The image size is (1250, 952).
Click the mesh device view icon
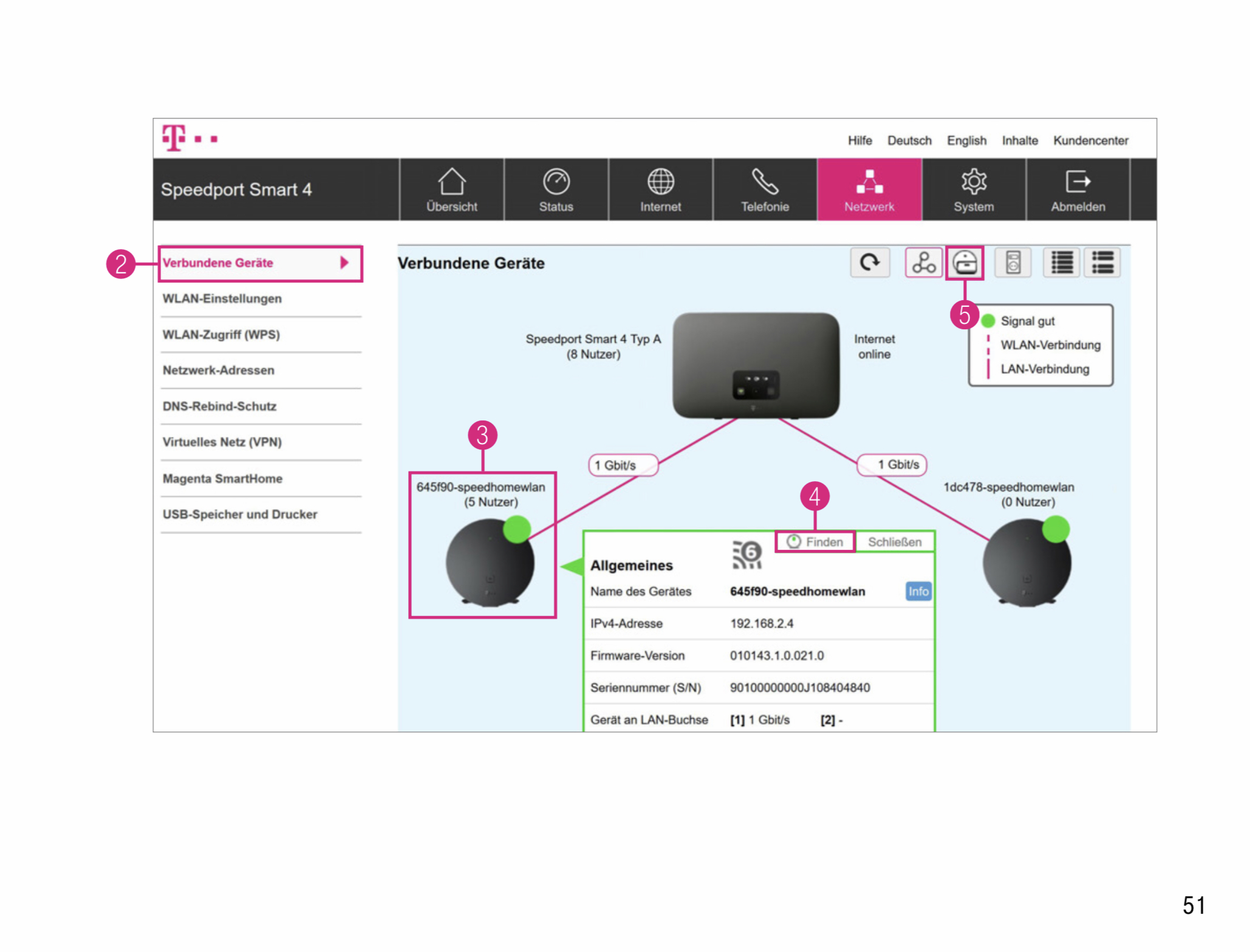click(x=965, y=263)
